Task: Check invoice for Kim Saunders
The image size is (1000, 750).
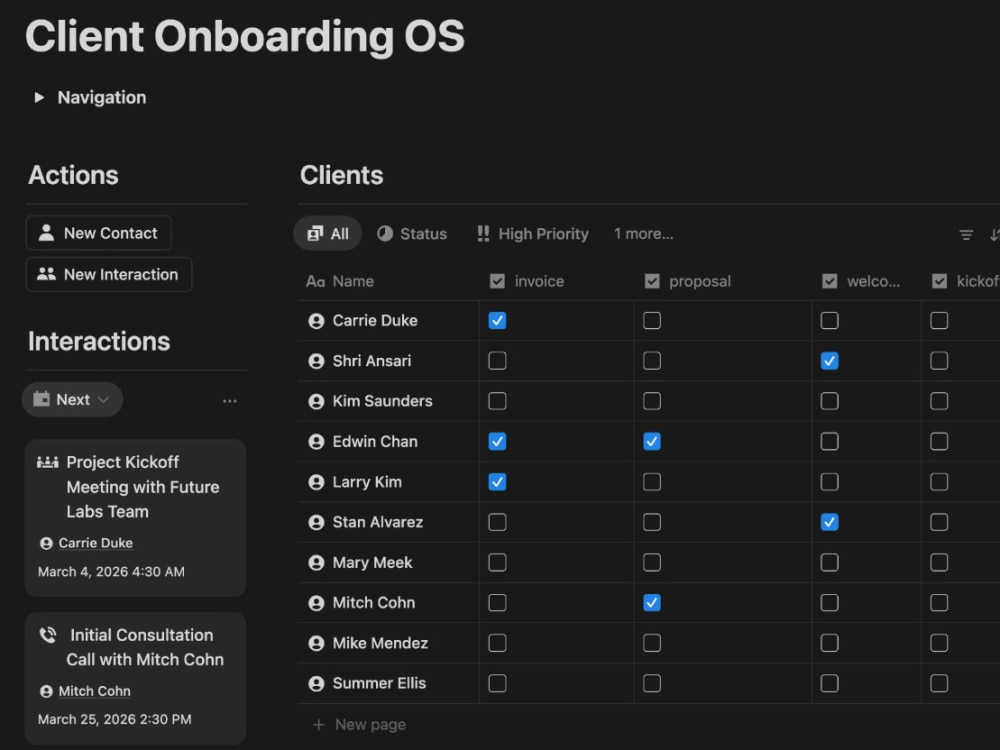Action: [x=497, y=401]
